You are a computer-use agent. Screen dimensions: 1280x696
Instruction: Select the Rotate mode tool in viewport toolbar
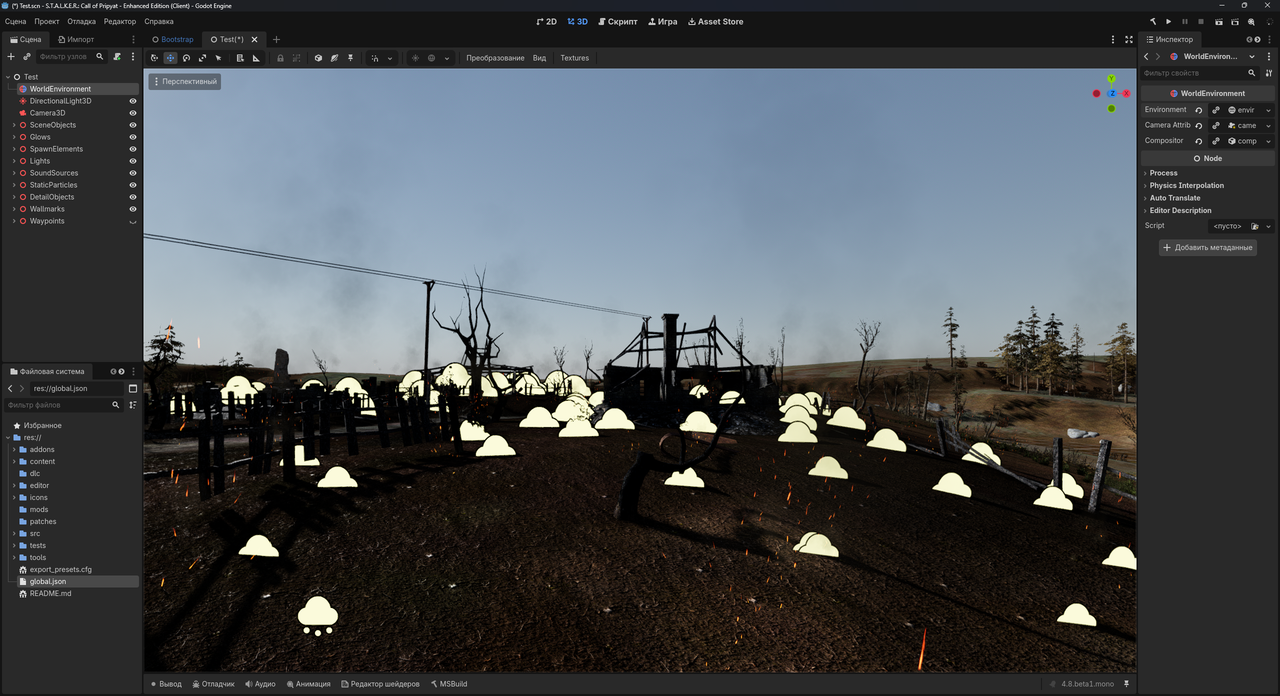186,58
